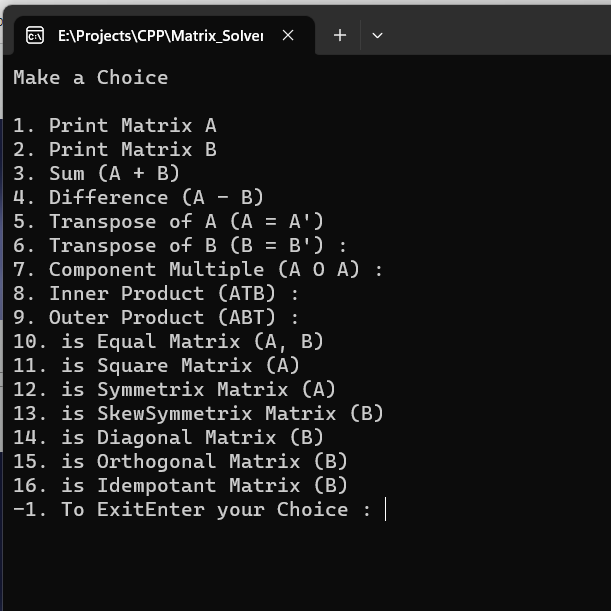Click the 'Sum (A + B)' line
The height and width of the screenshot is (611, 611).
coord(97,173)
